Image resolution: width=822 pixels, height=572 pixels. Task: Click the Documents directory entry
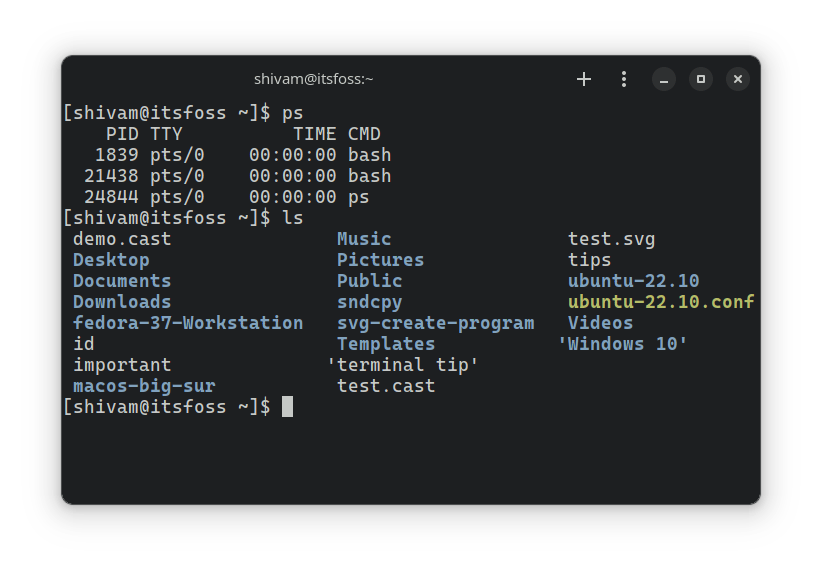click(x=122, y=281)
